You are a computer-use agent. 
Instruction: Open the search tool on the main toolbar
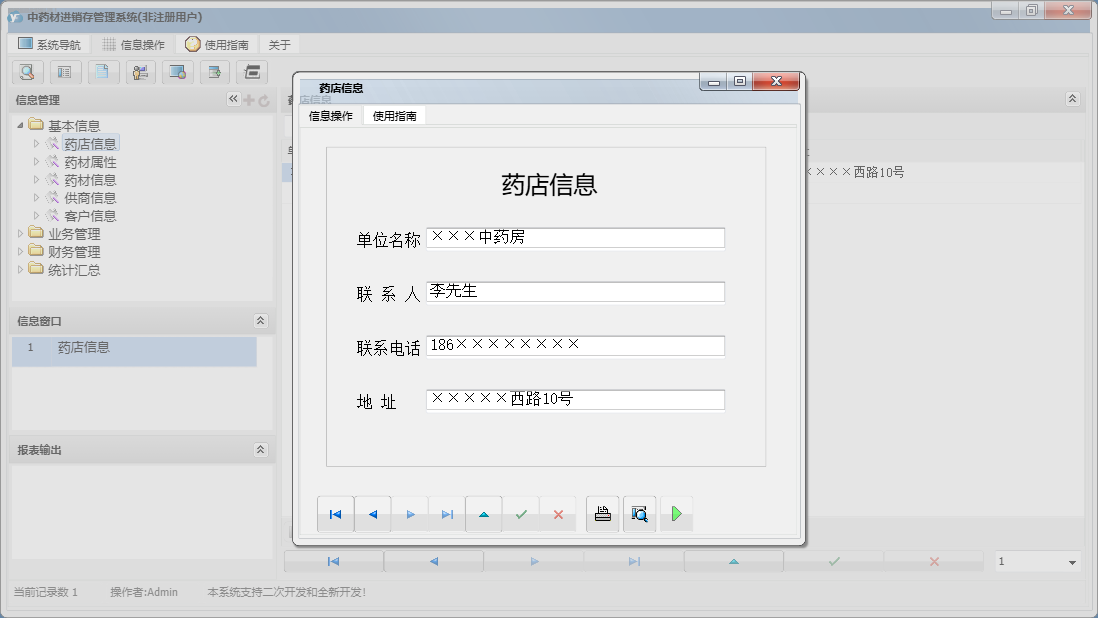[27, 72]
